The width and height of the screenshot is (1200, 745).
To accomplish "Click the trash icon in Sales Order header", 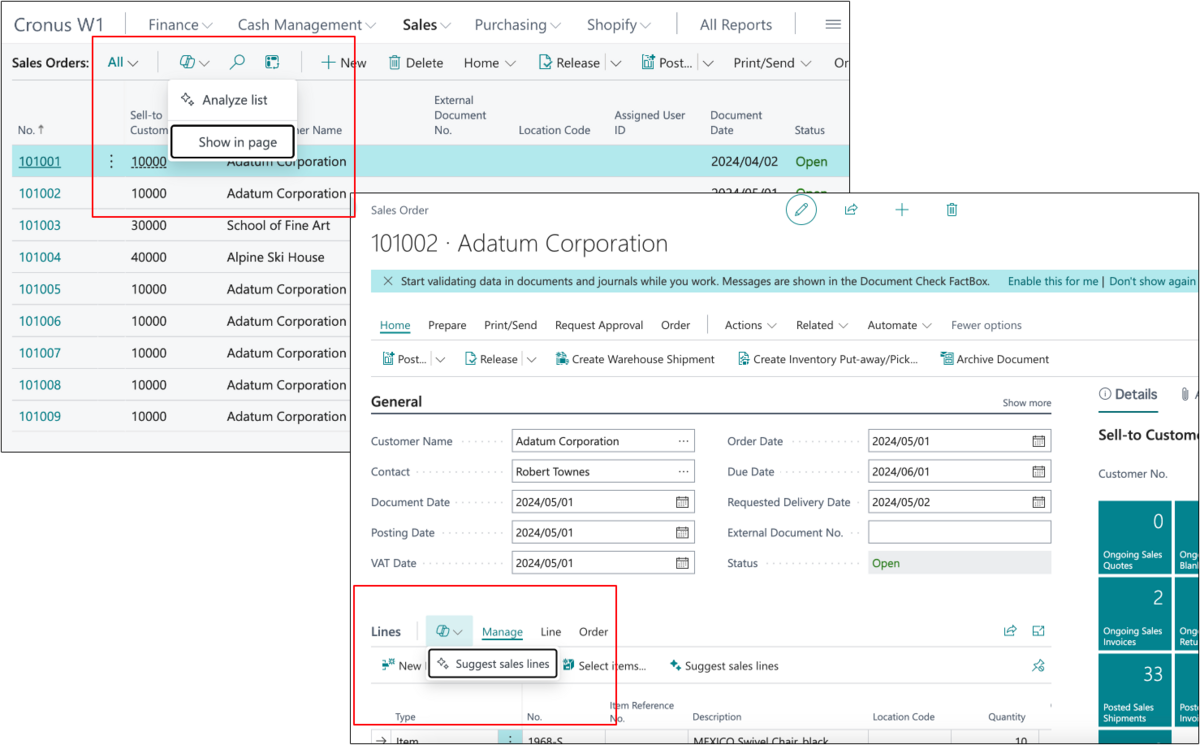I will [x=952, y=210].
